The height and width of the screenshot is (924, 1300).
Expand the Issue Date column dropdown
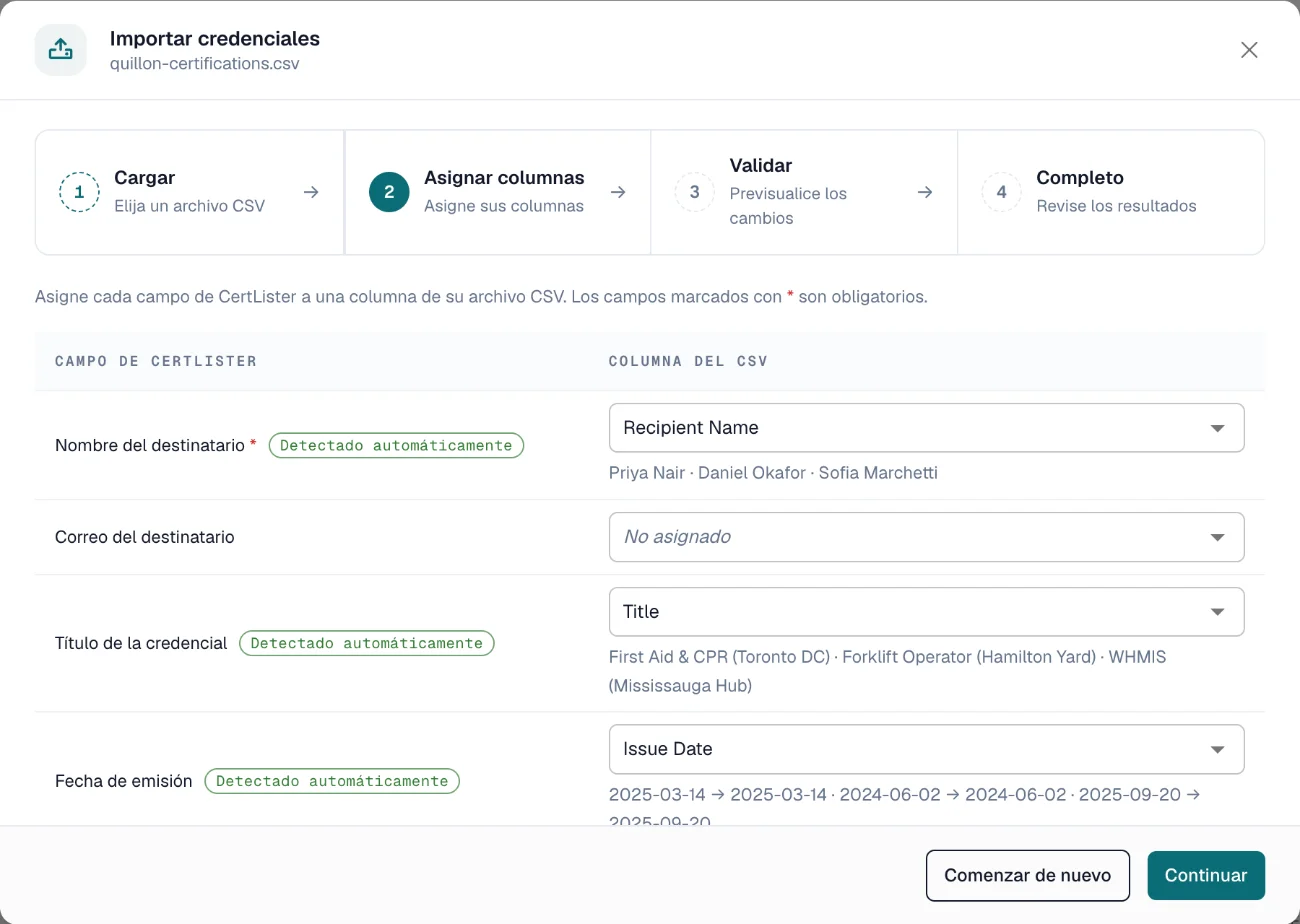926,749
